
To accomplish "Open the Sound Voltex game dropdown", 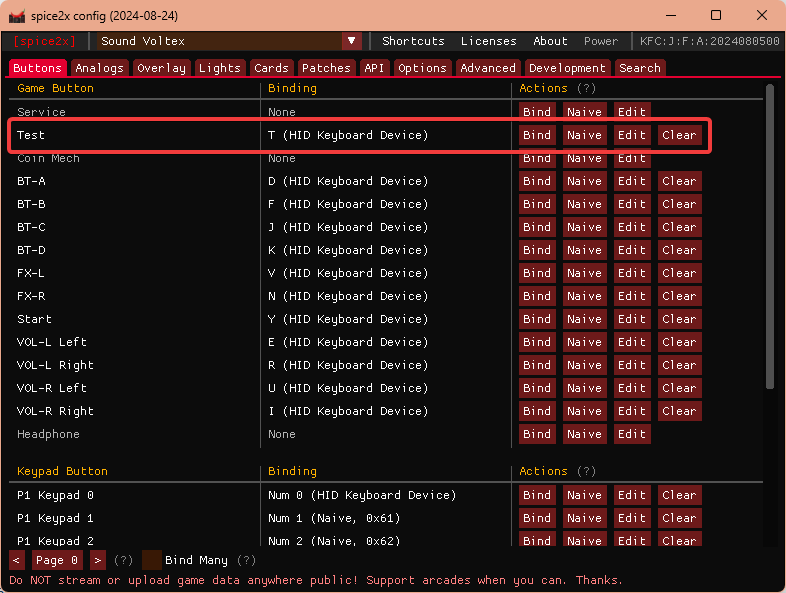I will coord(351,41).
